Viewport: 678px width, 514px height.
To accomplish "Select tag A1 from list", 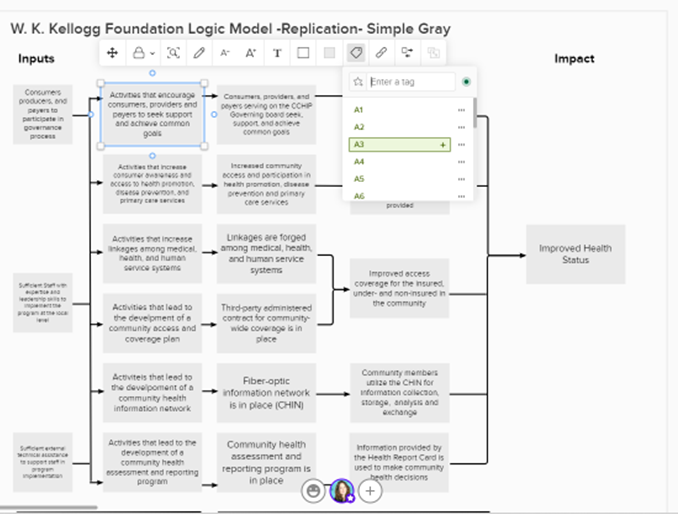I will (400, 110).
